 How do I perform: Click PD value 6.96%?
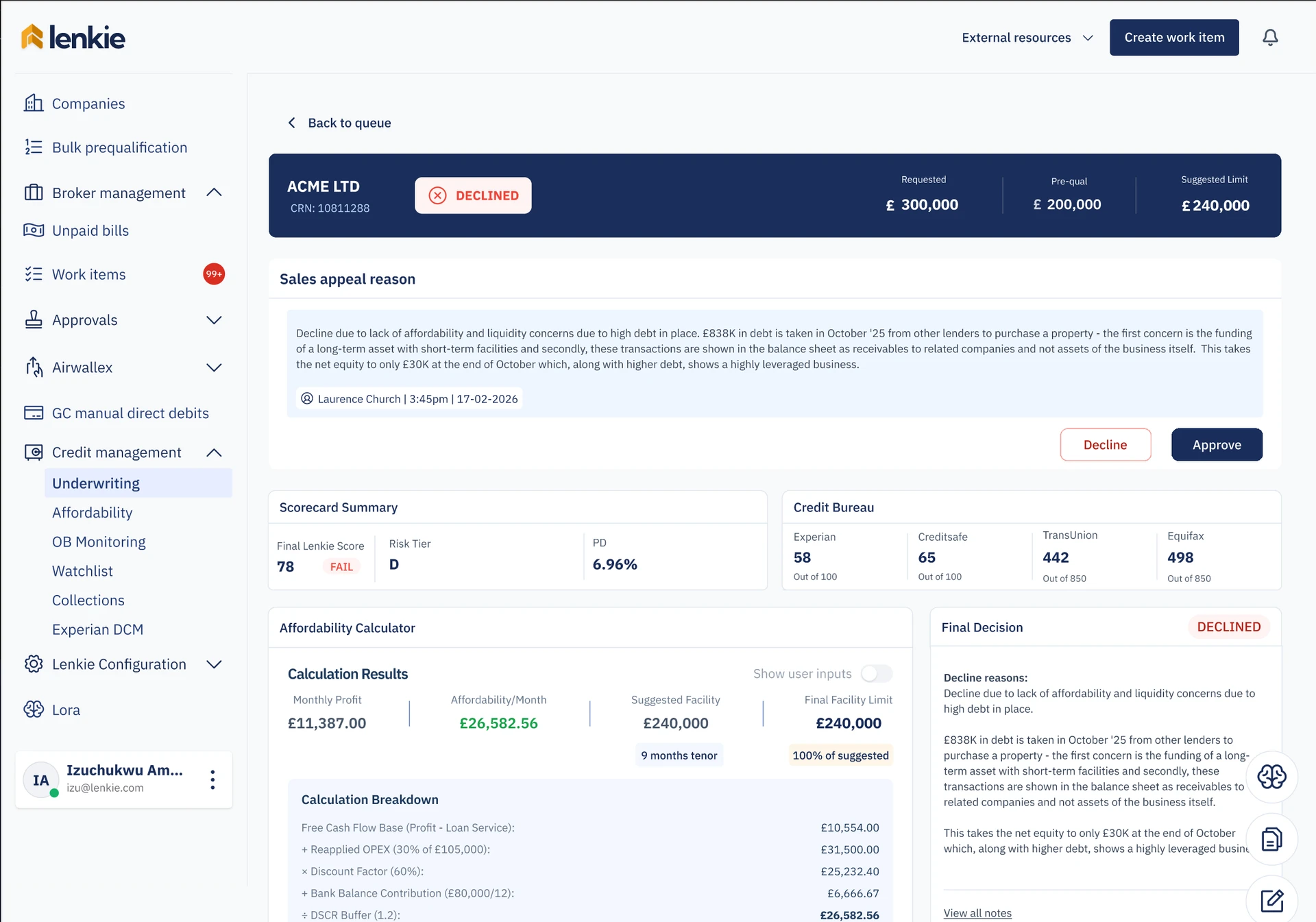[615, 564]
